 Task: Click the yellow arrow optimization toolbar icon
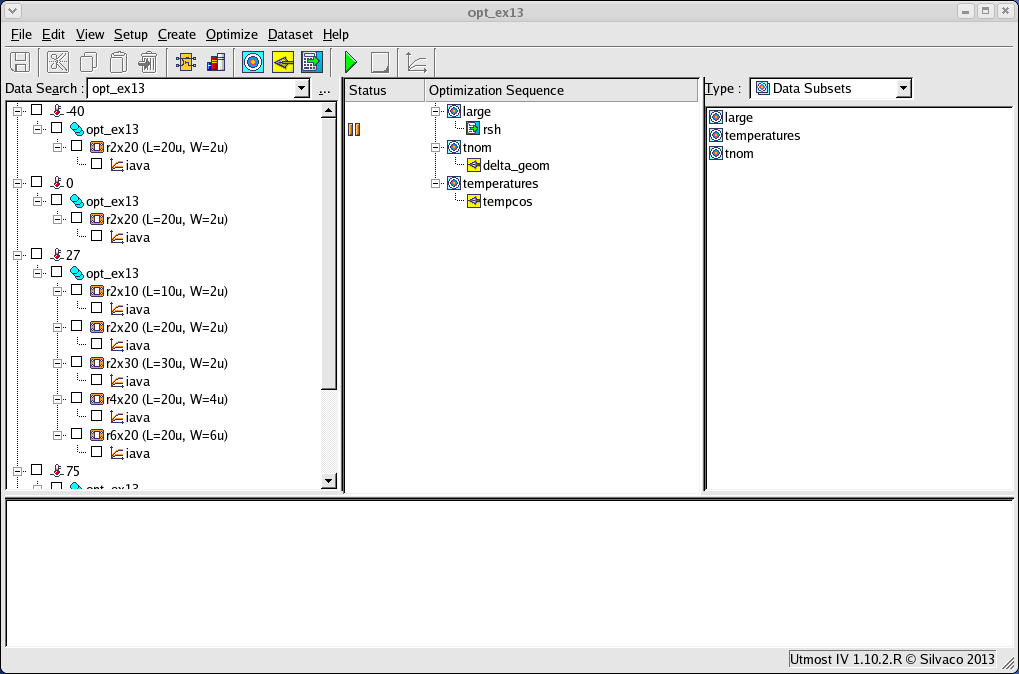click(x=283, y=62)
